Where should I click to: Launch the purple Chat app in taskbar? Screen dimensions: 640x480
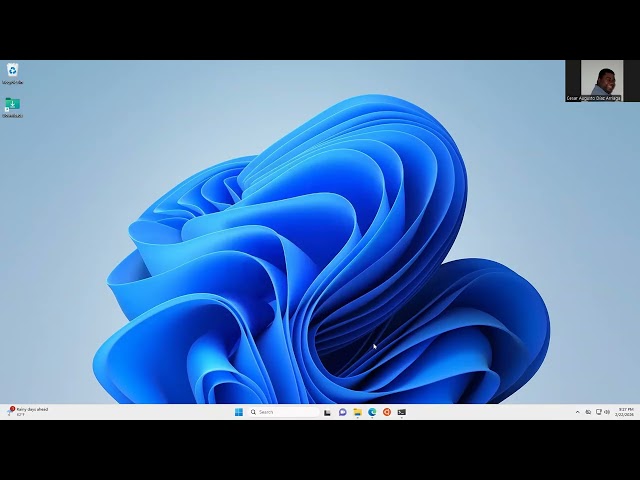click(x=342, y=412)
